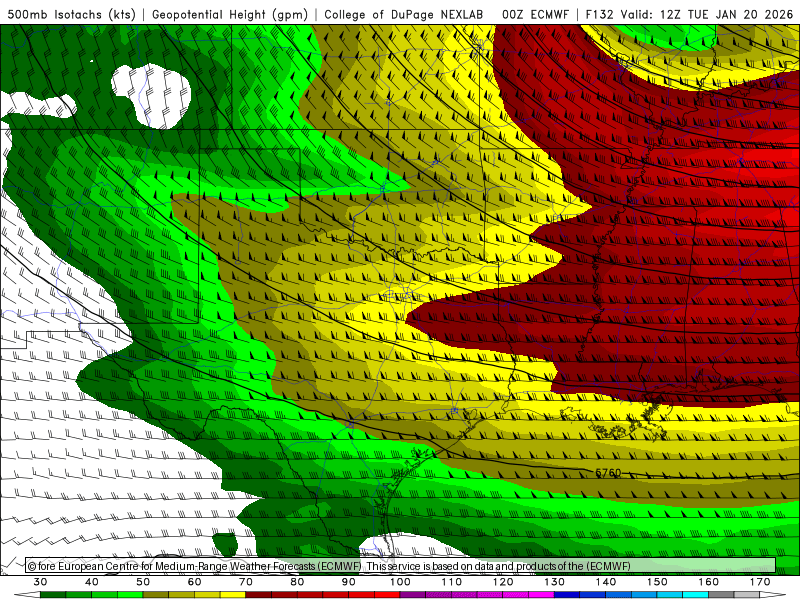The width and height of the screenshot is (800, 600).
Task: Click the dark olive swatch just after 50
Action: 155,595
